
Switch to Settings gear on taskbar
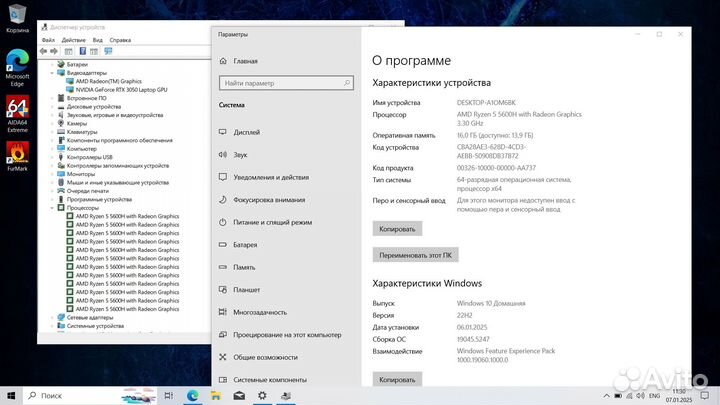262,395
